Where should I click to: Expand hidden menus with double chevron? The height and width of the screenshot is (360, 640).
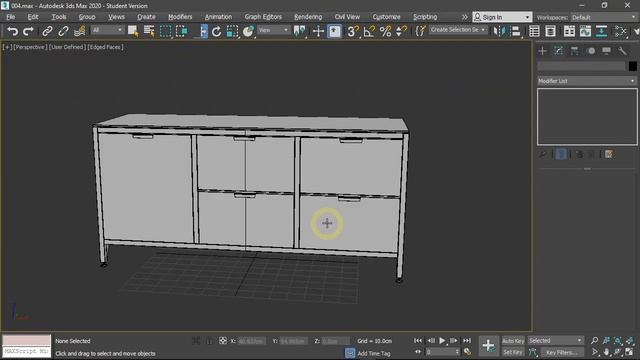click(464, 17)
